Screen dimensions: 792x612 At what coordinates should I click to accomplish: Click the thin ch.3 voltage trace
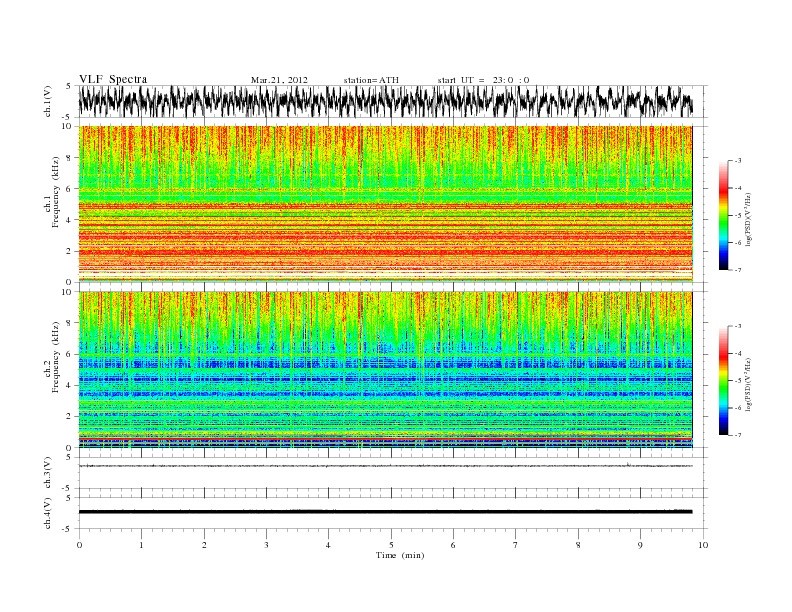(385, 466)
